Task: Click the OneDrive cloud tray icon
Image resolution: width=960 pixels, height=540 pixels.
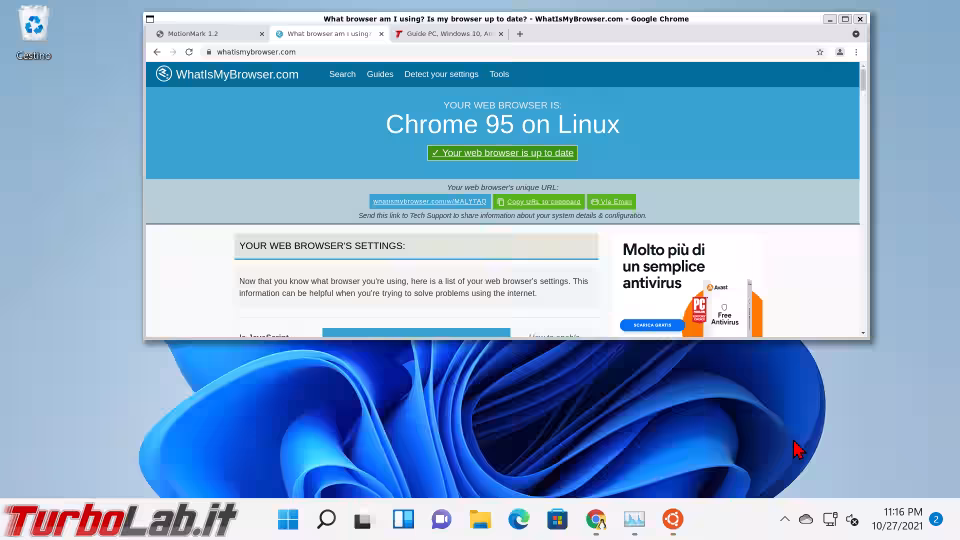Action: 806,519
